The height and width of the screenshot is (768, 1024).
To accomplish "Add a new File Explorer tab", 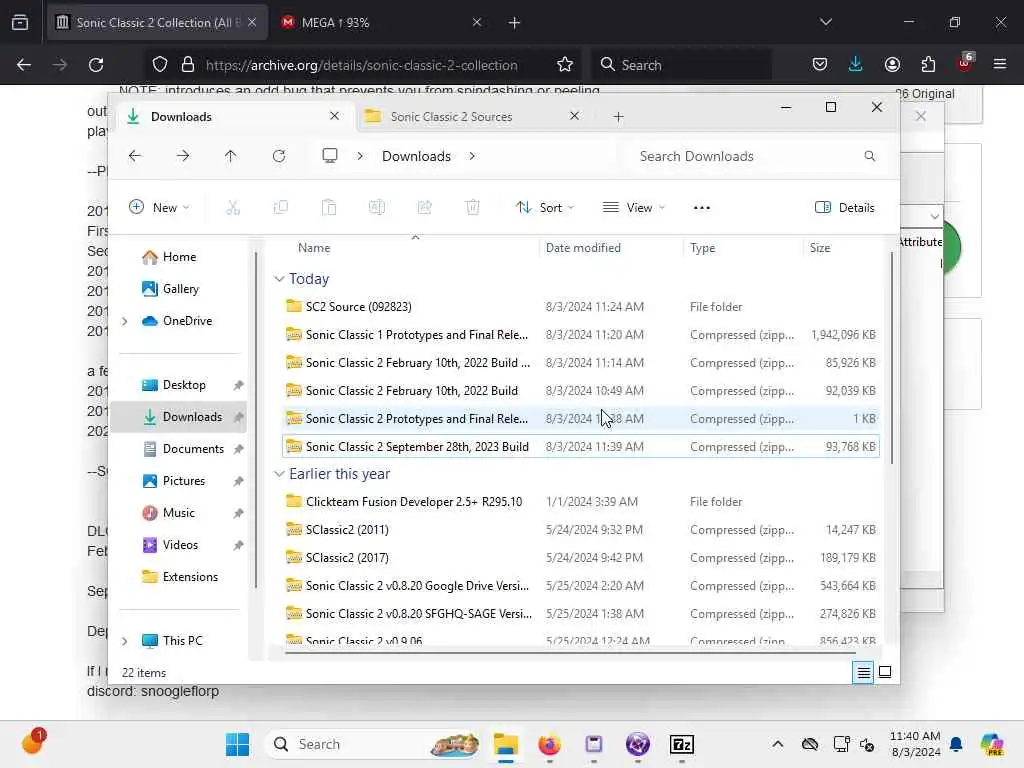I will [618, 117].
